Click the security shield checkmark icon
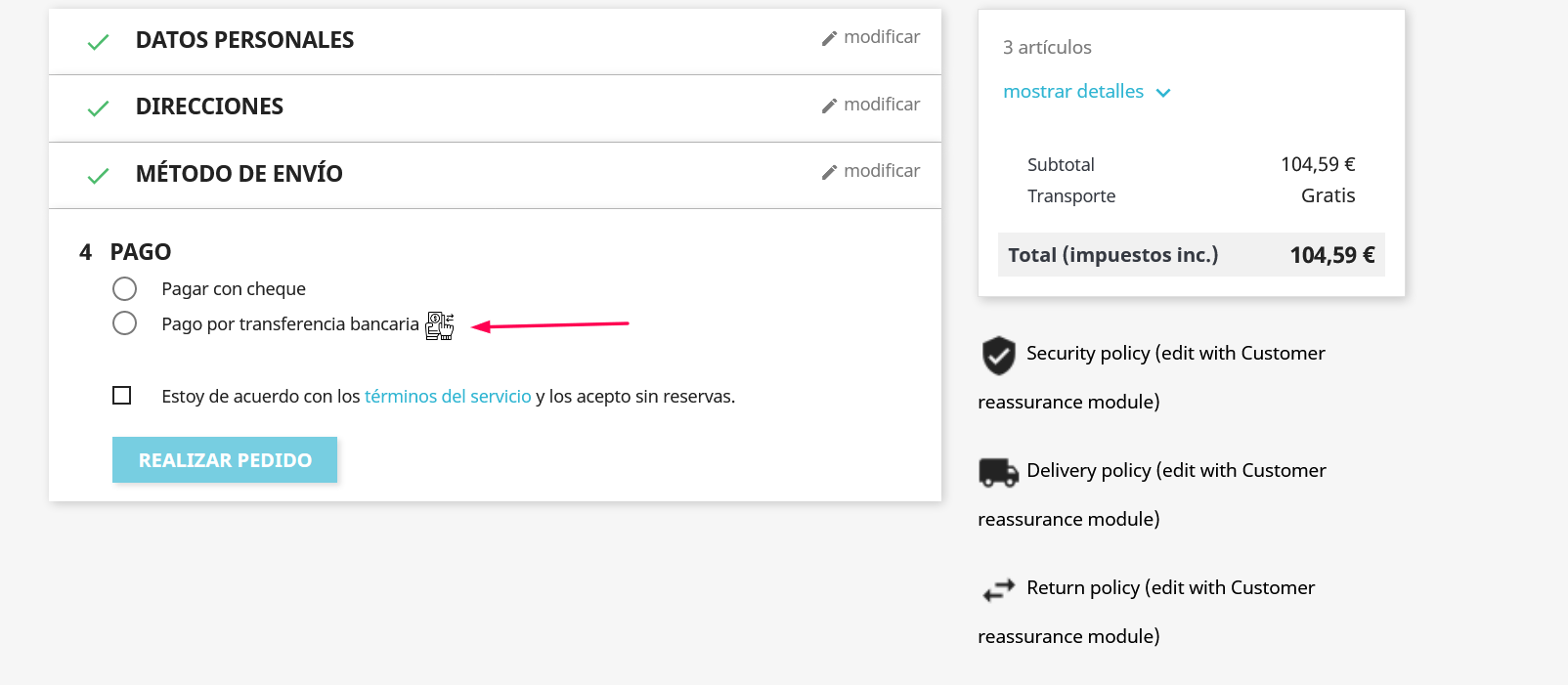The image size is (1568, 685). [998, 356]
